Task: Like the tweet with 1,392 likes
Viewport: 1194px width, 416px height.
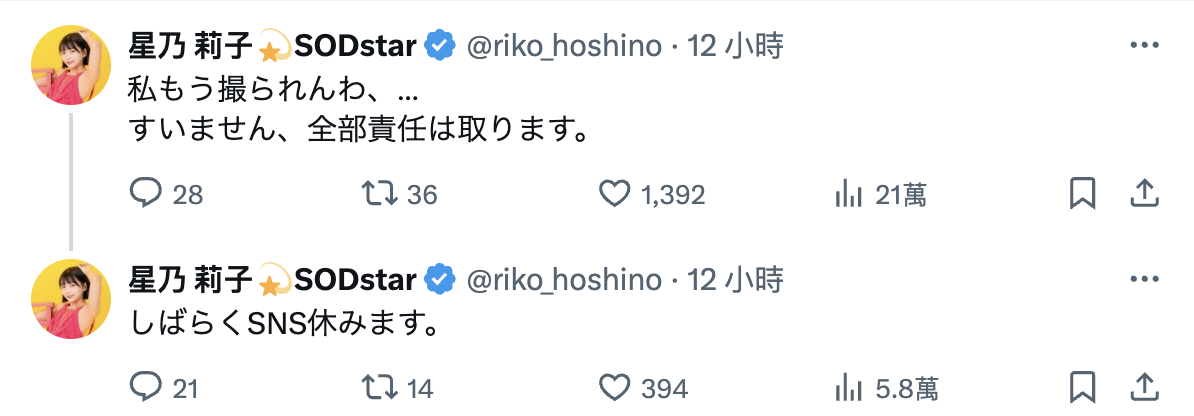Action: click(x=615, y=194)
